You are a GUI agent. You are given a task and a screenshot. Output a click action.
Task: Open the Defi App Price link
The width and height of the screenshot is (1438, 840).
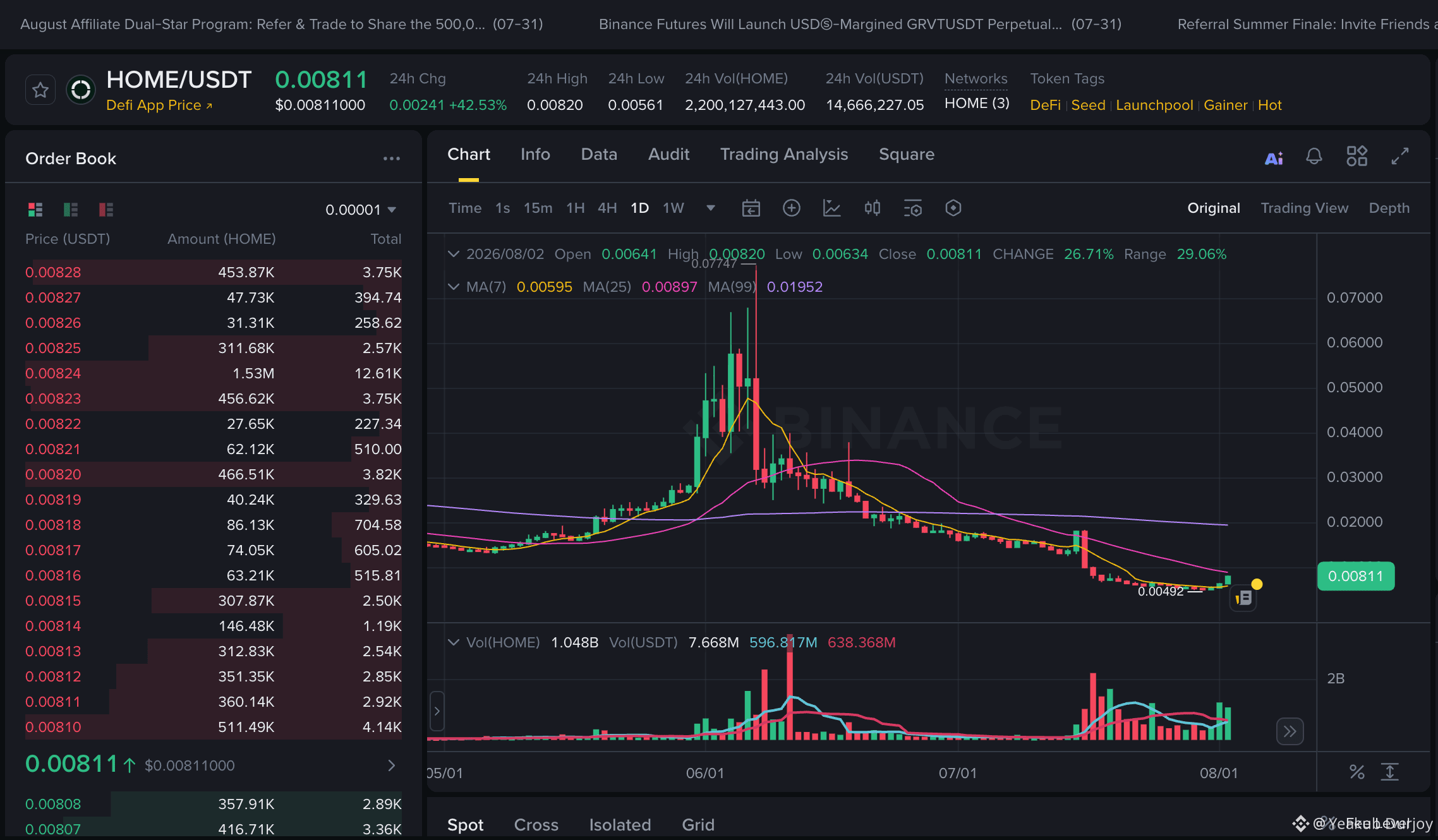(x=159, y=105)
